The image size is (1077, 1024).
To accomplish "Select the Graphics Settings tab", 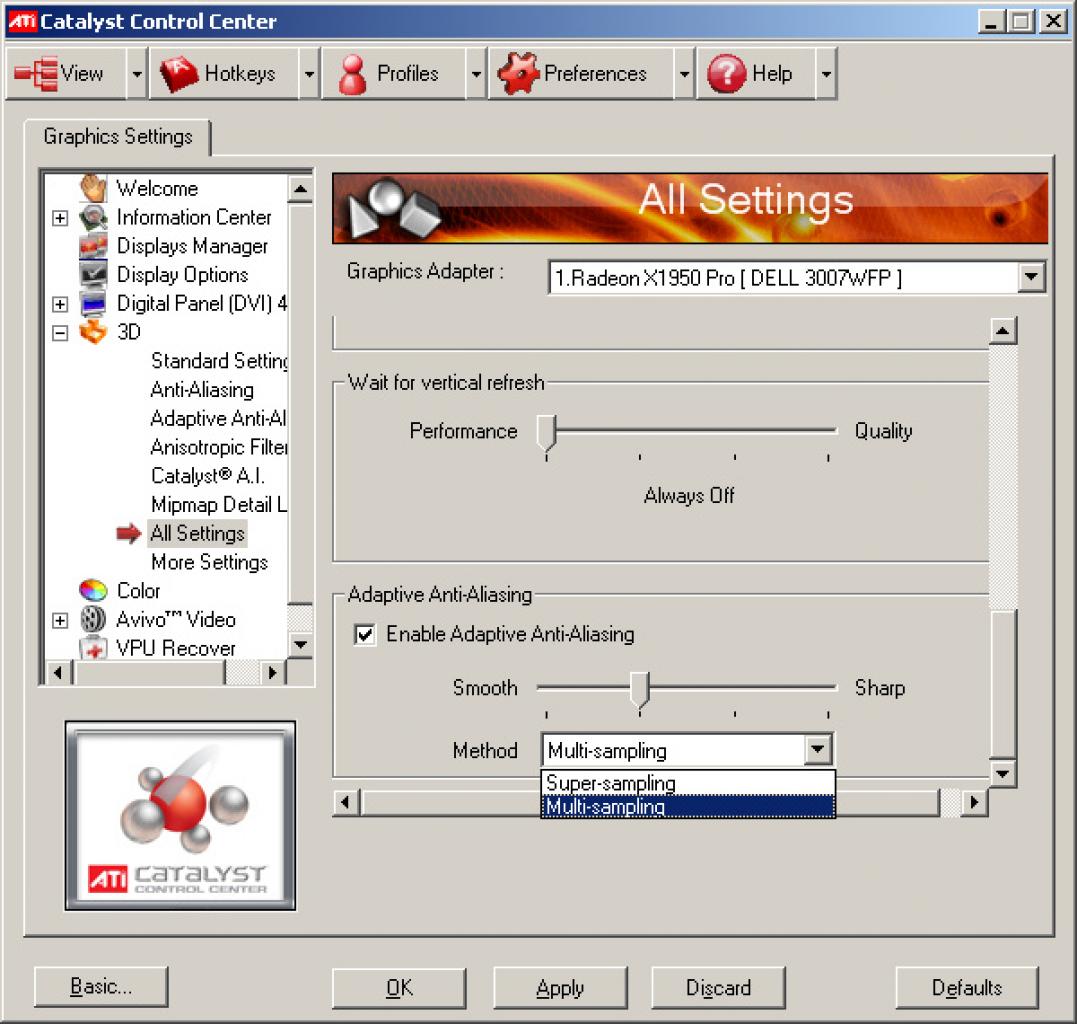I will point(118,136).
